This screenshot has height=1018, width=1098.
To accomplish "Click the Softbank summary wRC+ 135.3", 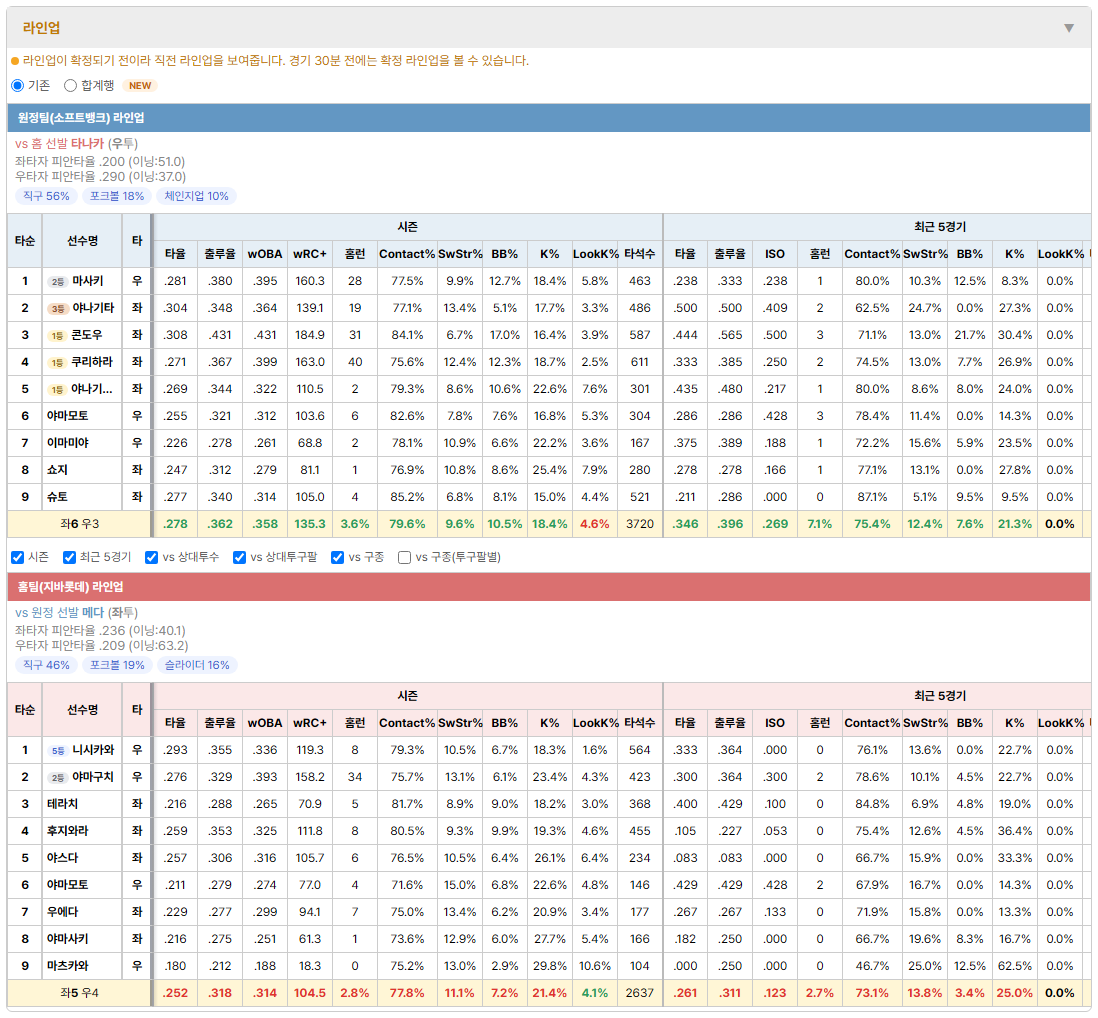I will (x=310, y=524).
